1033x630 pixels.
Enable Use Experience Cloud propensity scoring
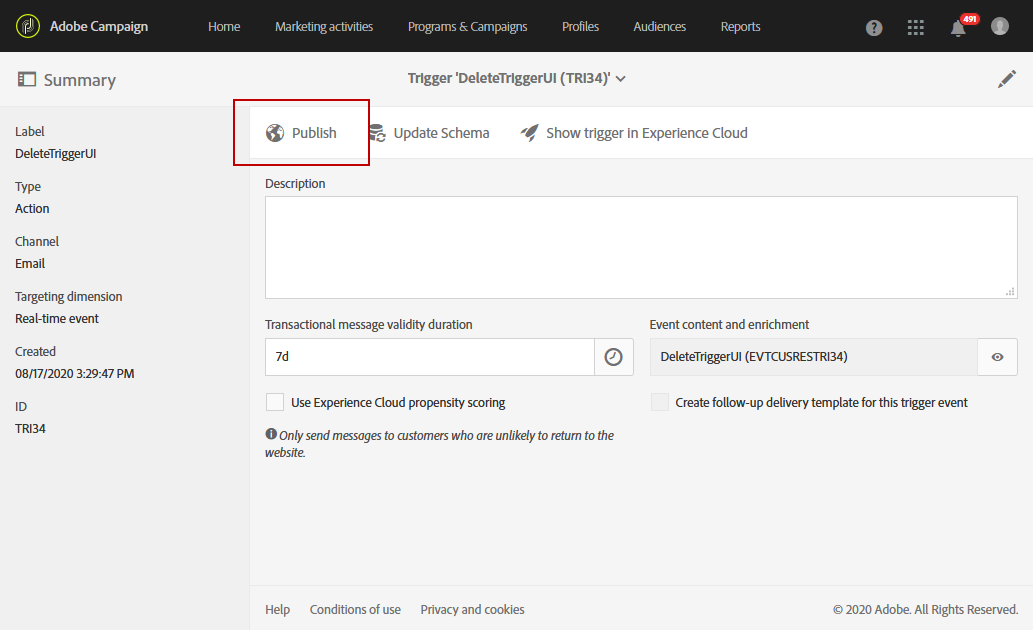click(x=275, y=402)
